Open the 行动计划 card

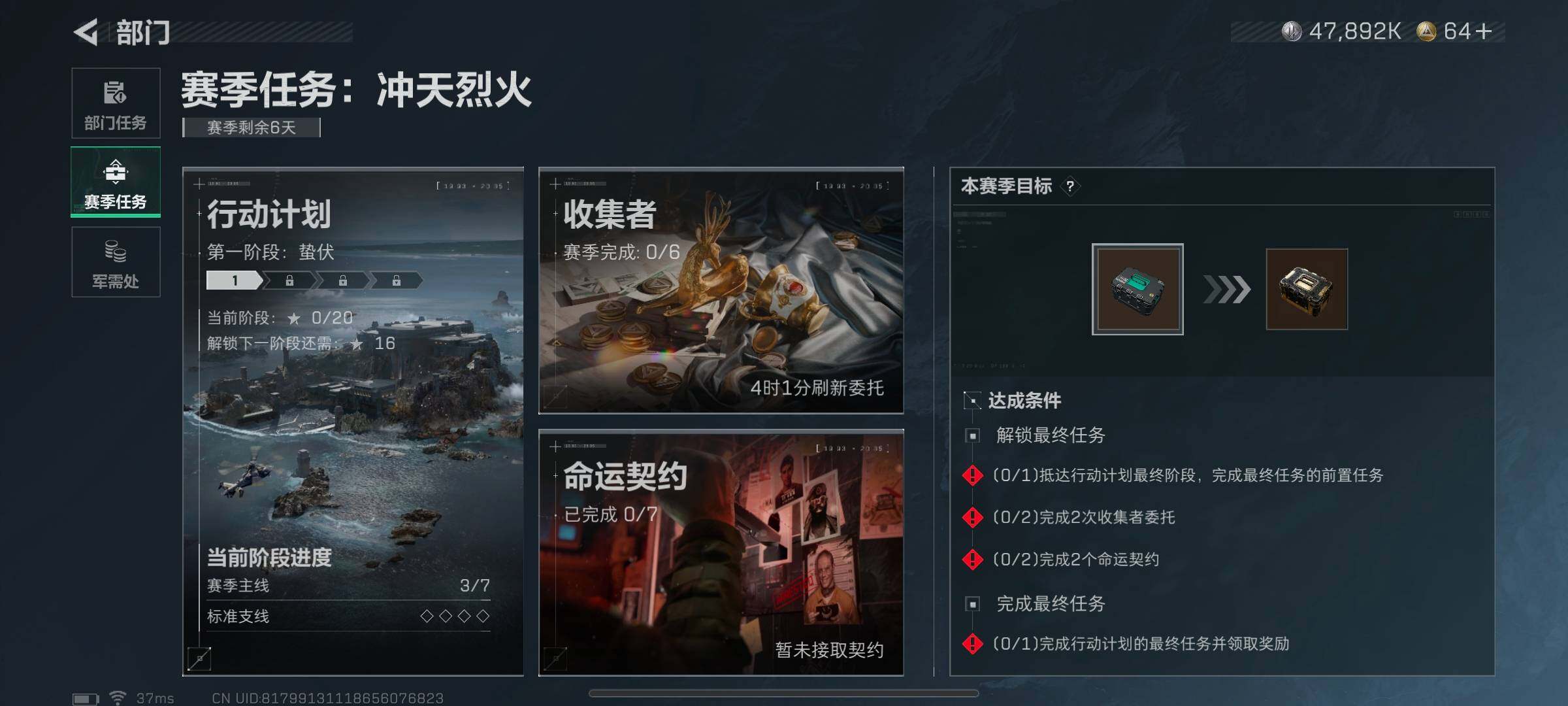pos(353,422)
